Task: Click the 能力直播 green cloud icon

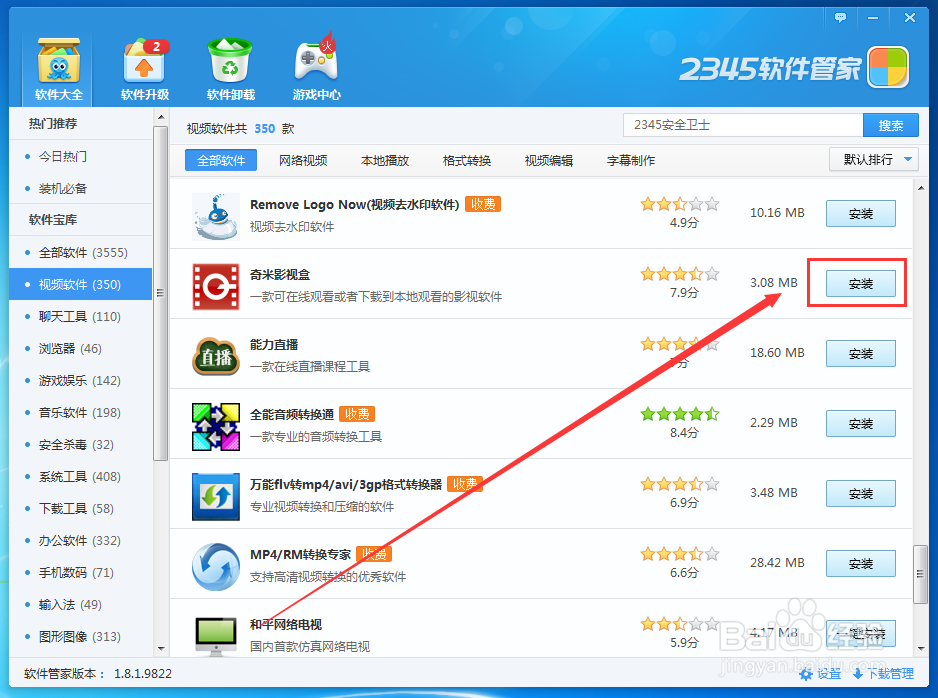Action: 216,356
